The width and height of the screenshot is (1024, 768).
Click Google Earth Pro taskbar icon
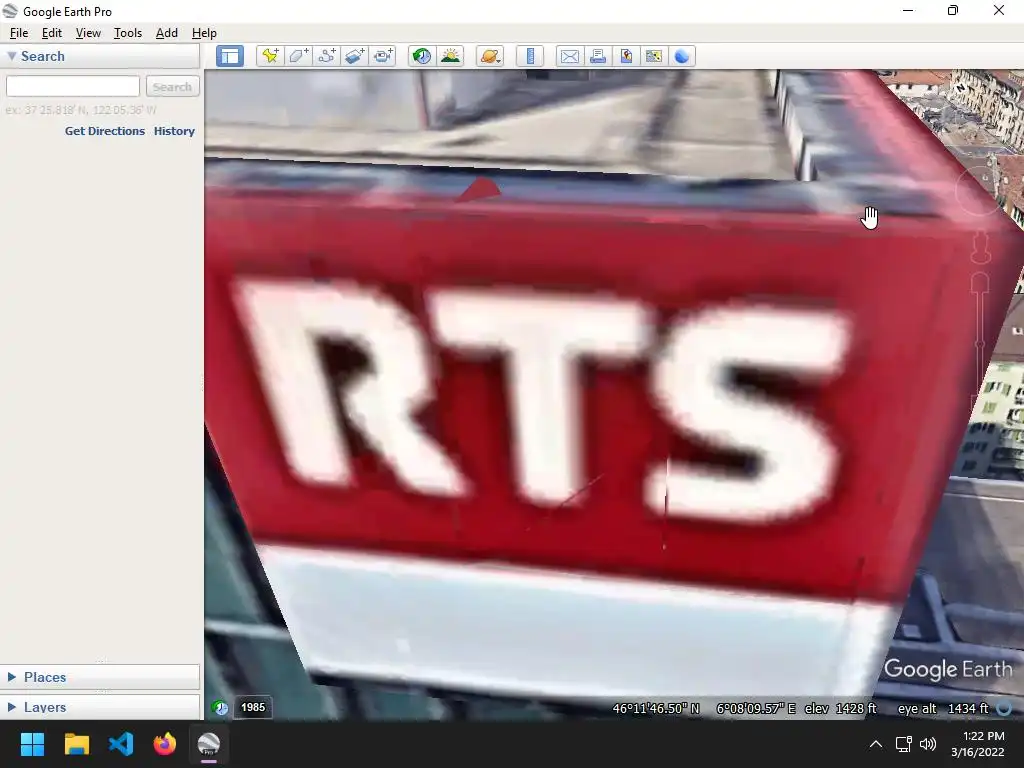209,744
